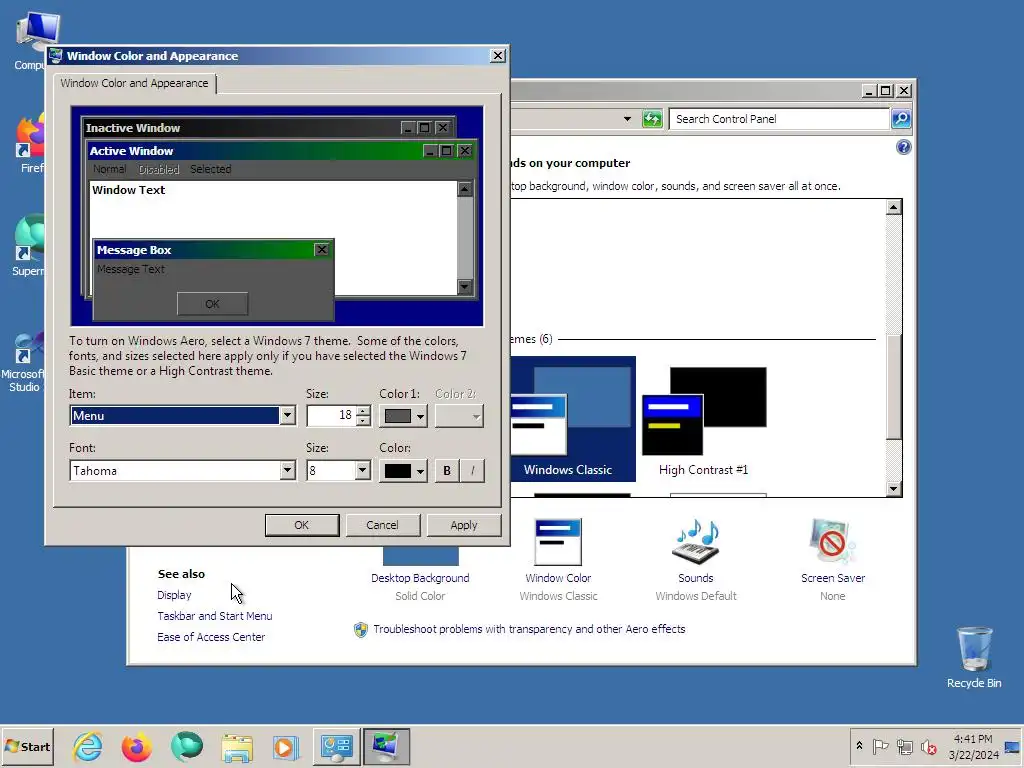Click the item Size field showing 18
Image resolution: width=1024 pixels, height=768 pixels.
tap(331, 415)
